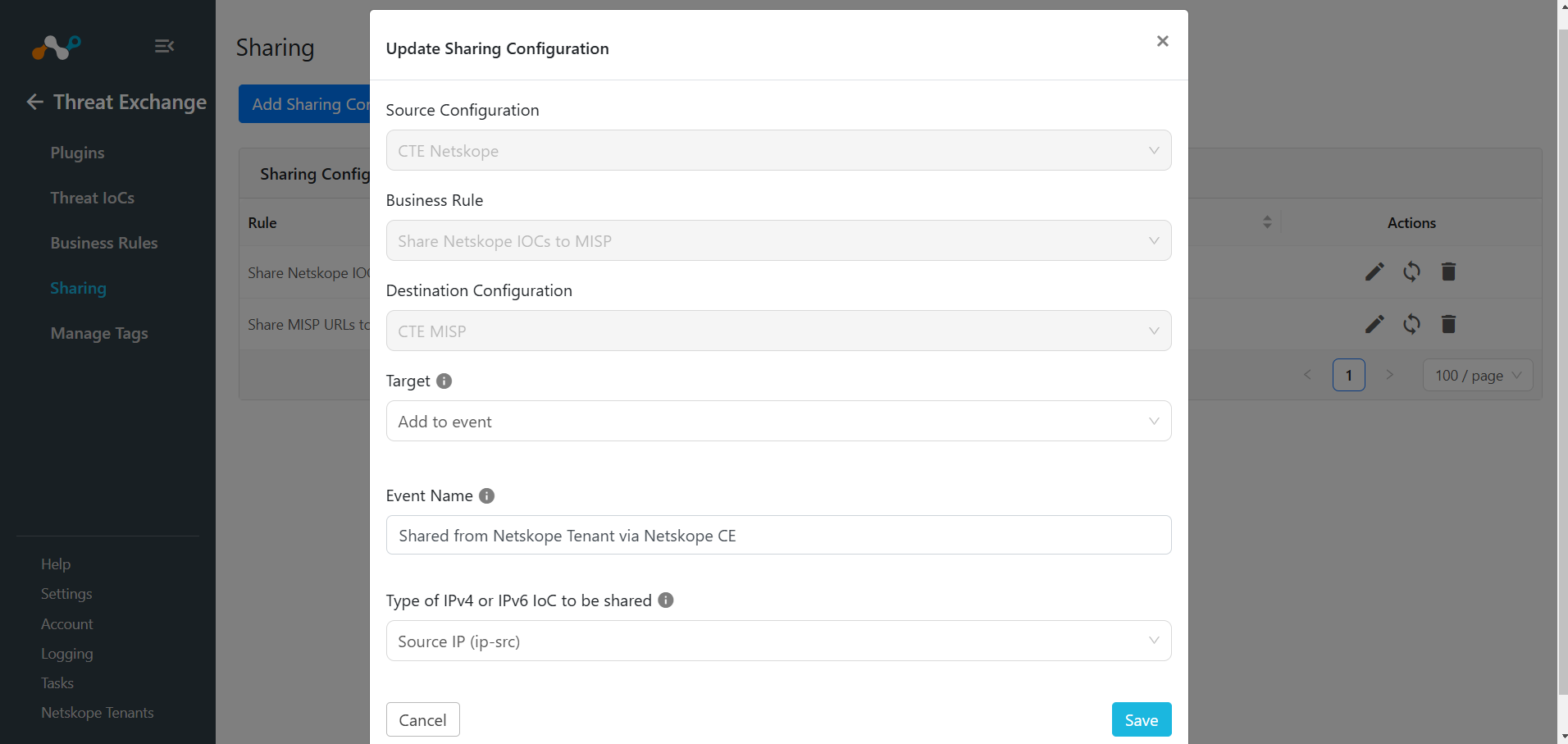Open the 100 / page size selector

(x=1477, y=375)
